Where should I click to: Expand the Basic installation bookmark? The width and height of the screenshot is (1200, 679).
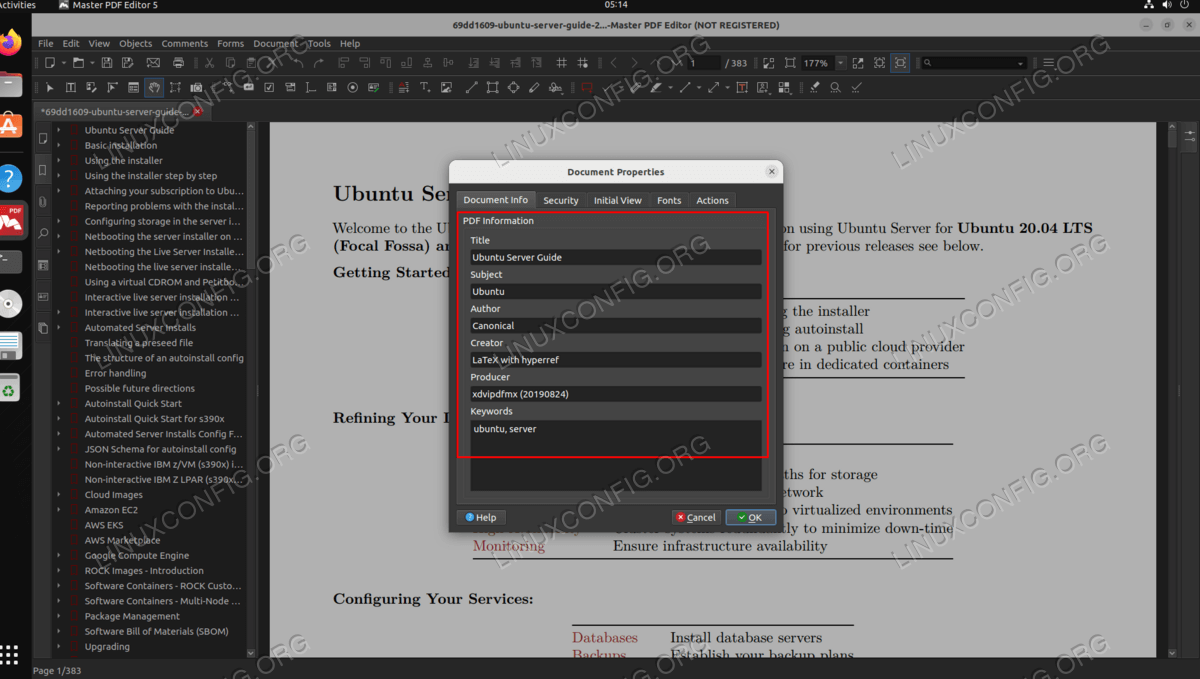59,145
